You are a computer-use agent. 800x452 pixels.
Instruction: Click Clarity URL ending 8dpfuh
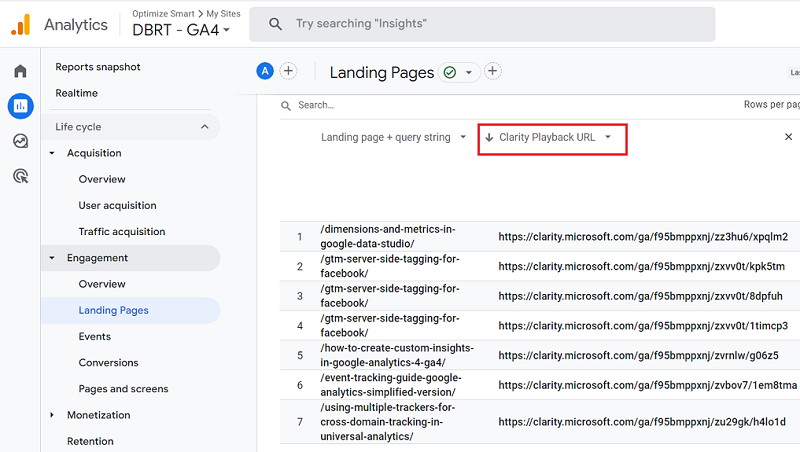click(x=640, y=296)
